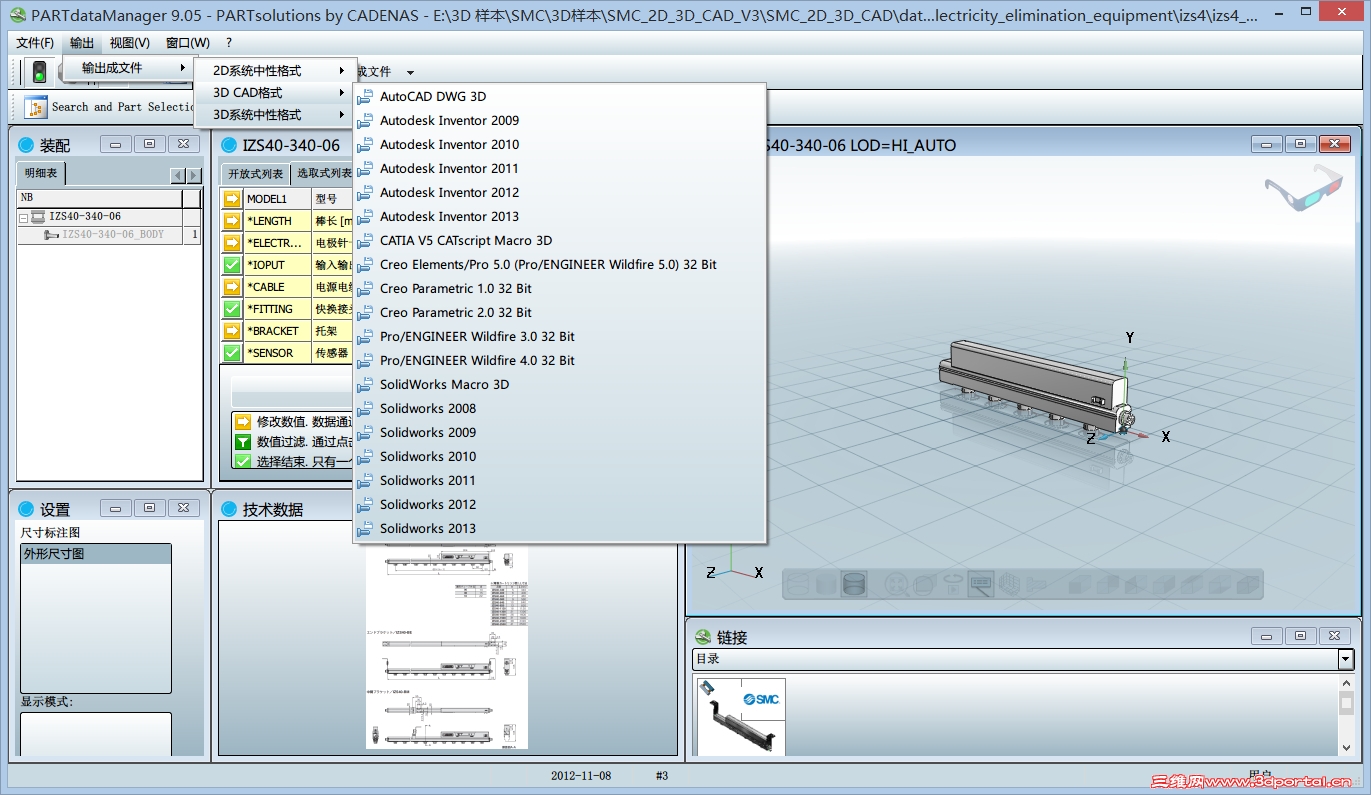Toggle the green check beside *SENSOR

pos(232,353)
